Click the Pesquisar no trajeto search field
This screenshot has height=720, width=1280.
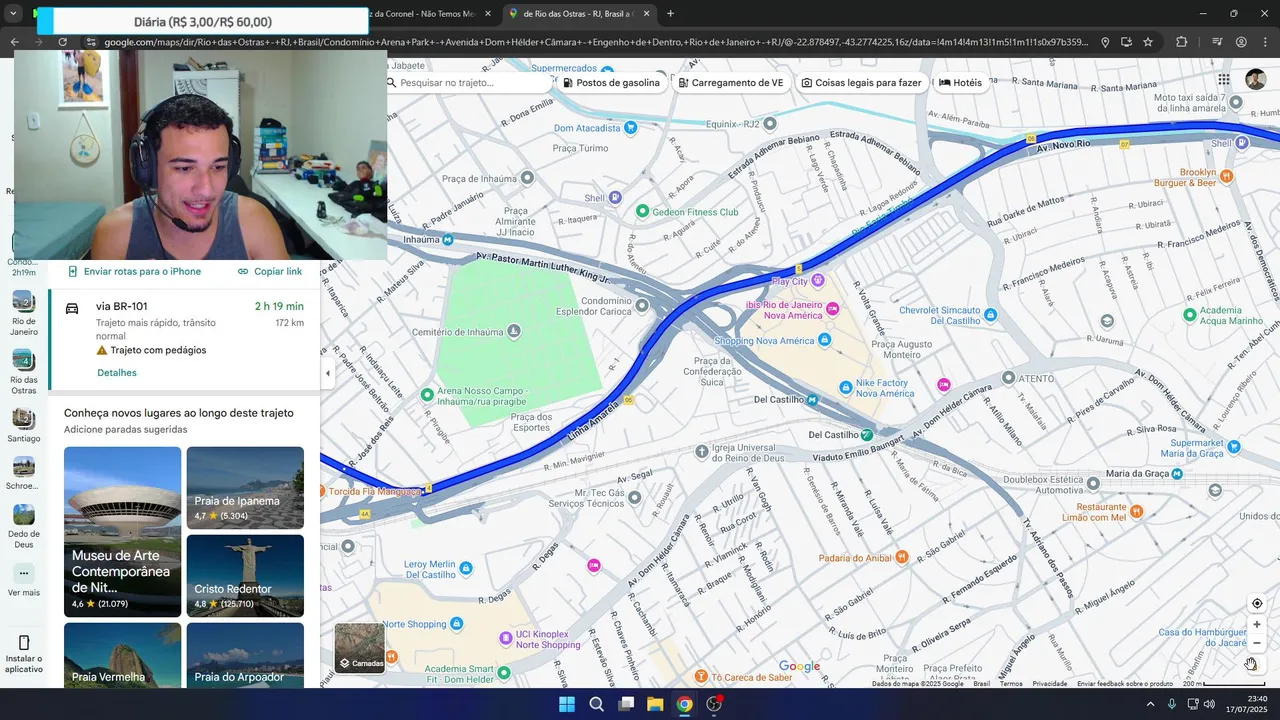coord(468,83)
